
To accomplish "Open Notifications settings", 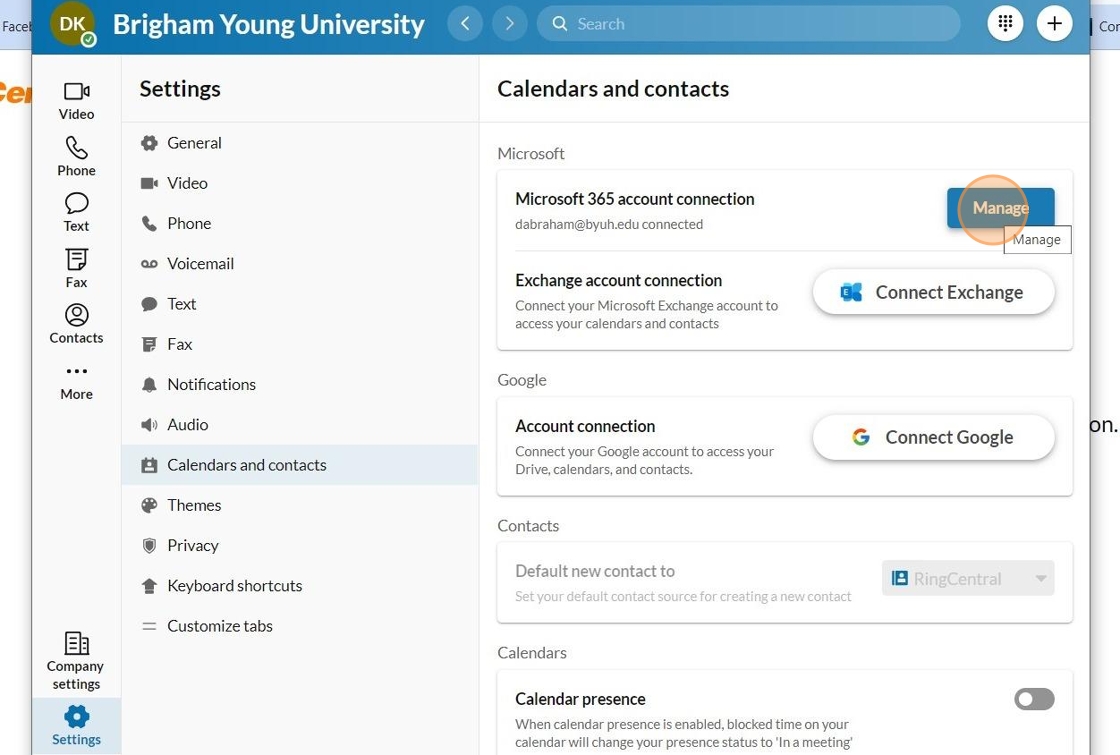I will (299, 384).
